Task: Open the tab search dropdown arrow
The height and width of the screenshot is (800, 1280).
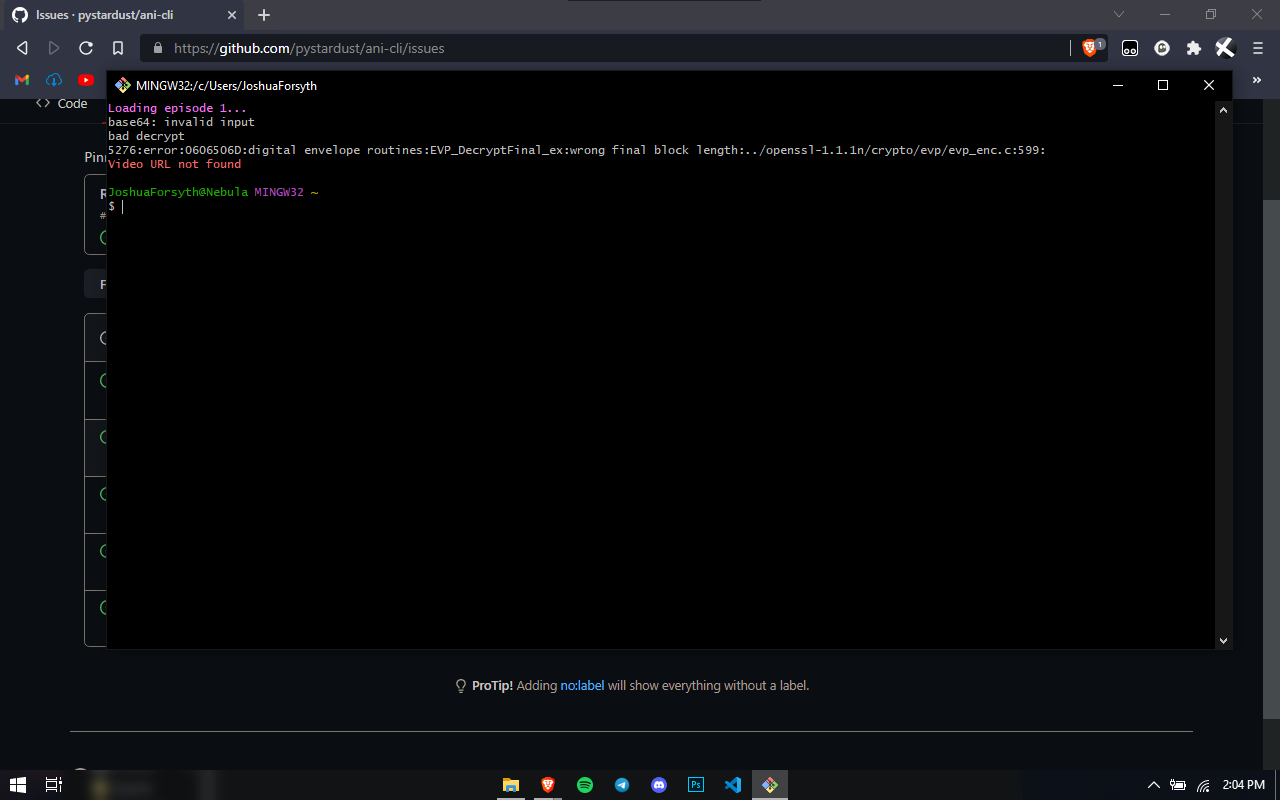Action: [x=1119, y=14]
